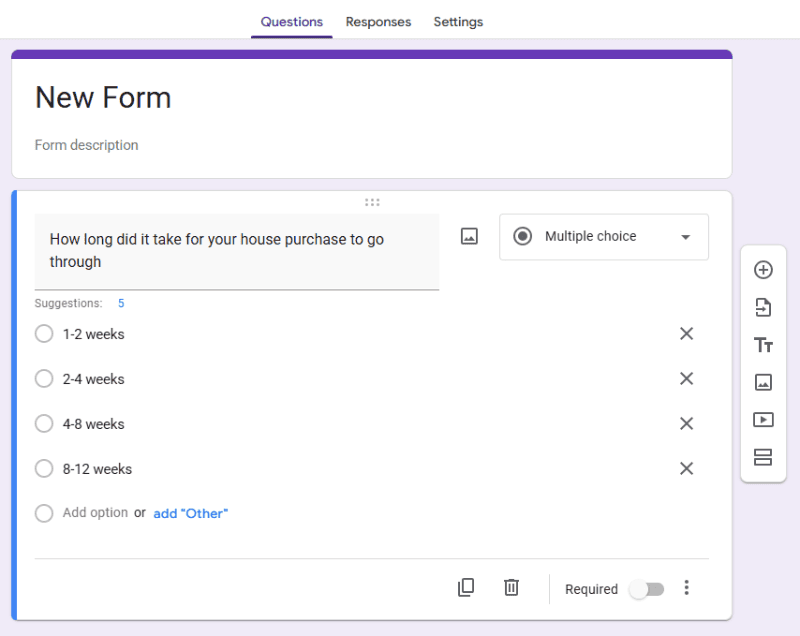
Task: Select the 2-4 weeks radio button
Action: (x=44, y=378)
